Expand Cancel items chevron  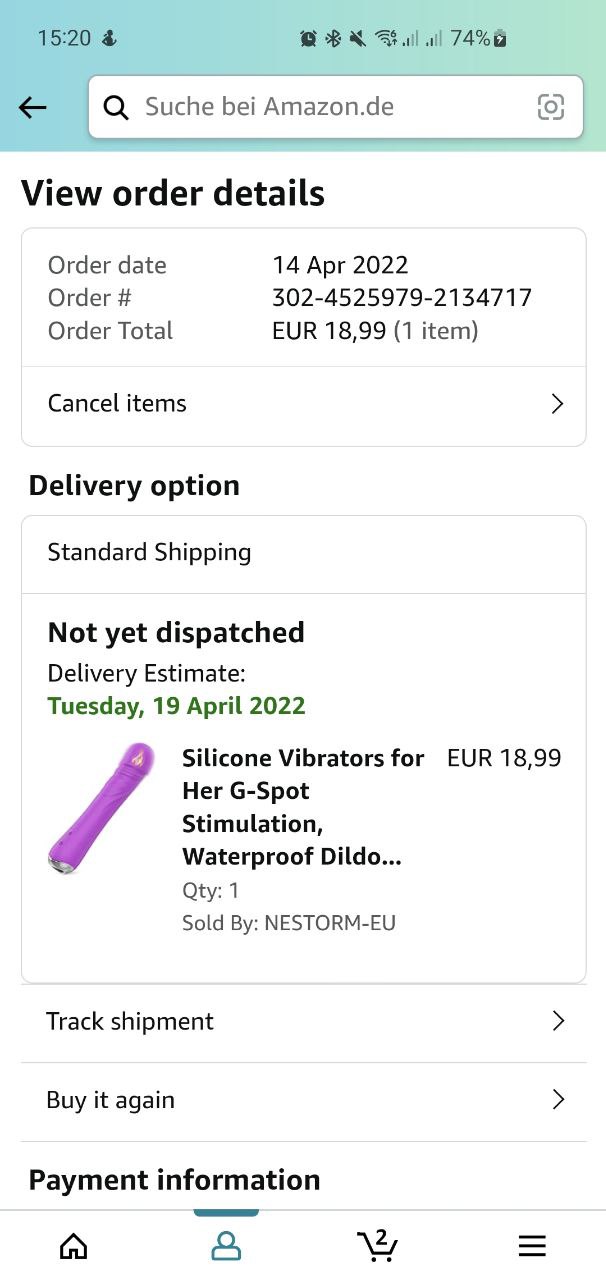[558, 404]
